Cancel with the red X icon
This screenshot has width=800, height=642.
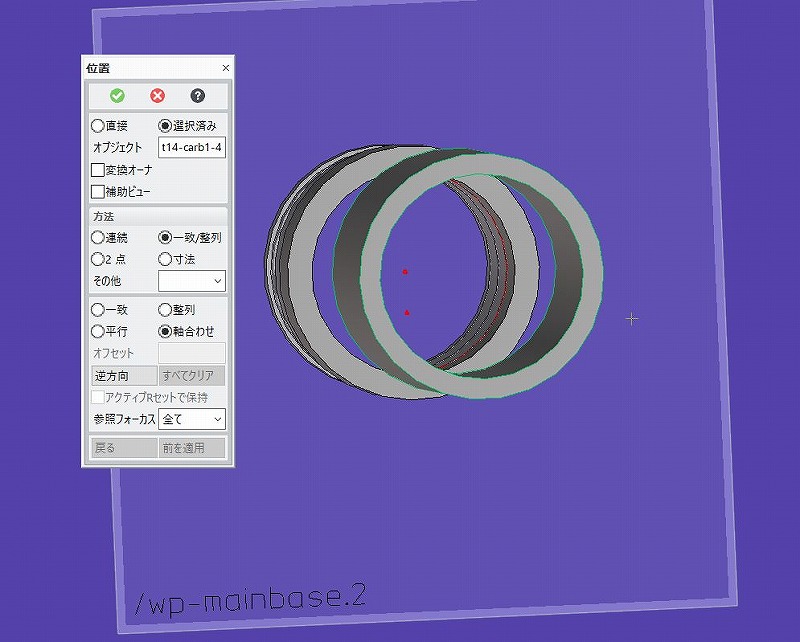157,96
